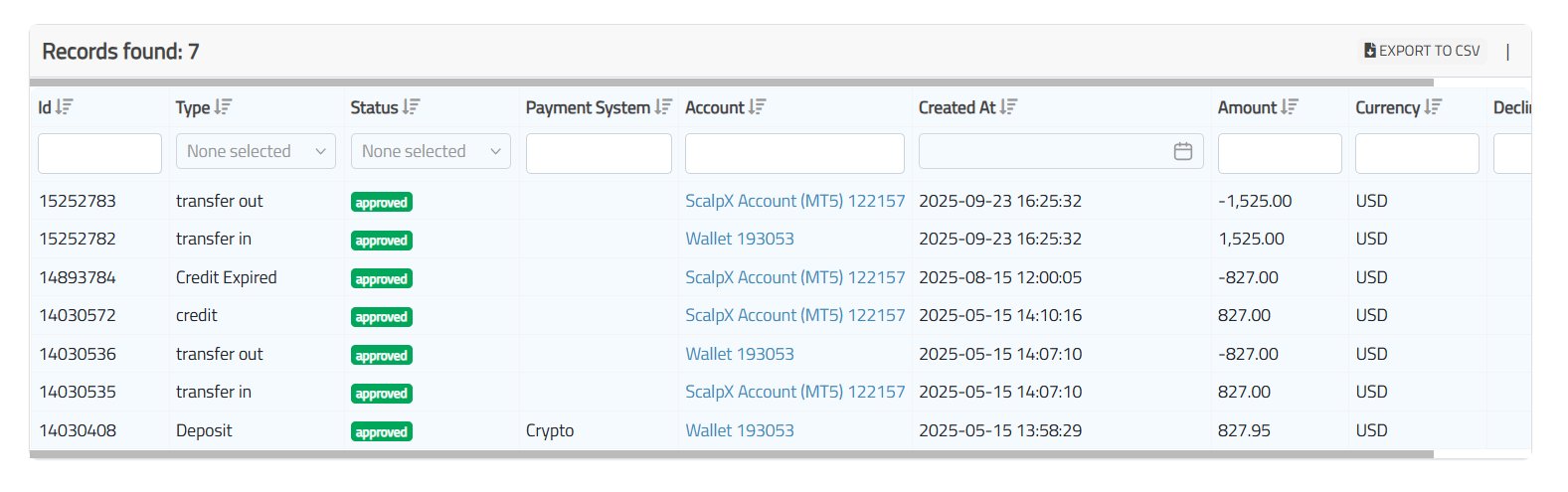Screen dimensions: 1568x492
Task: Expand the Status filter dropdown
Action: click(x=431, y=151)
